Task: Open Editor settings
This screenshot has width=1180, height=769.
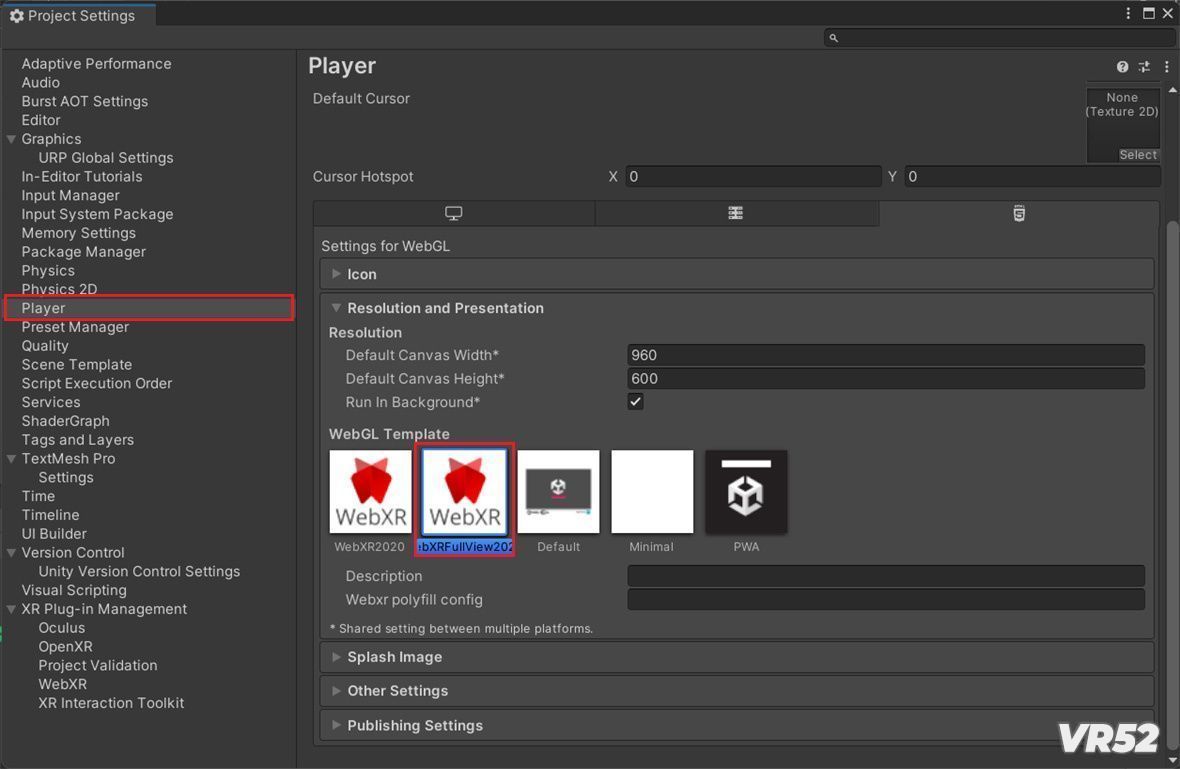Action: (41, 120)
